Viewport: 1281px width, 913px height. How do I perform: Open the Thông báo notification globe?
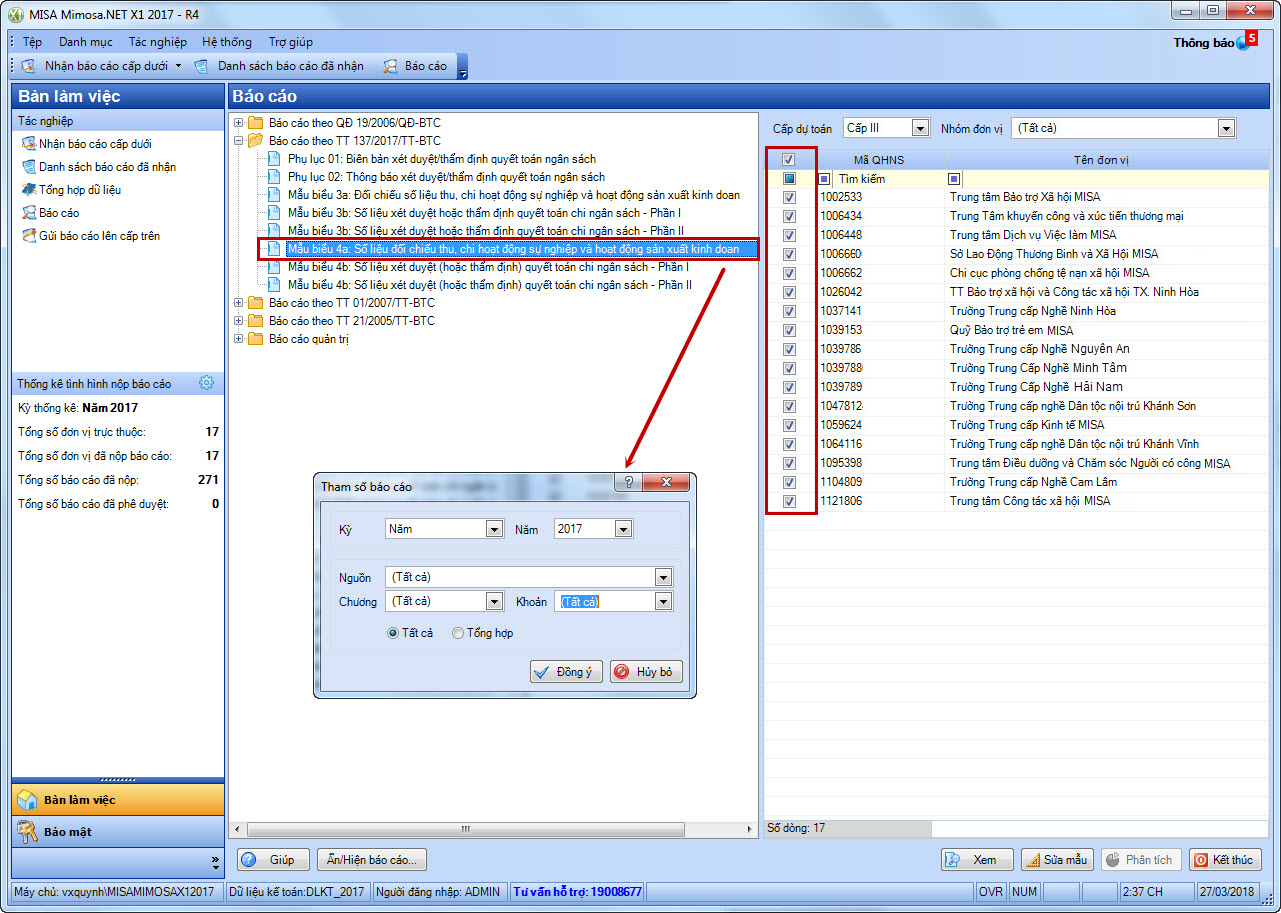click(1243, 43)
